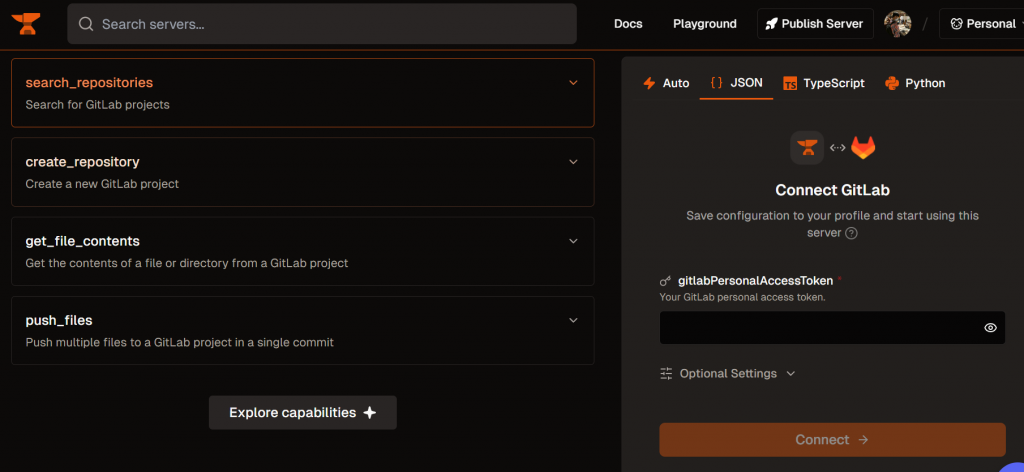Click the Publish Server button
The height and width of the screenshot is (472, 1024).
[x=815, y=24]
